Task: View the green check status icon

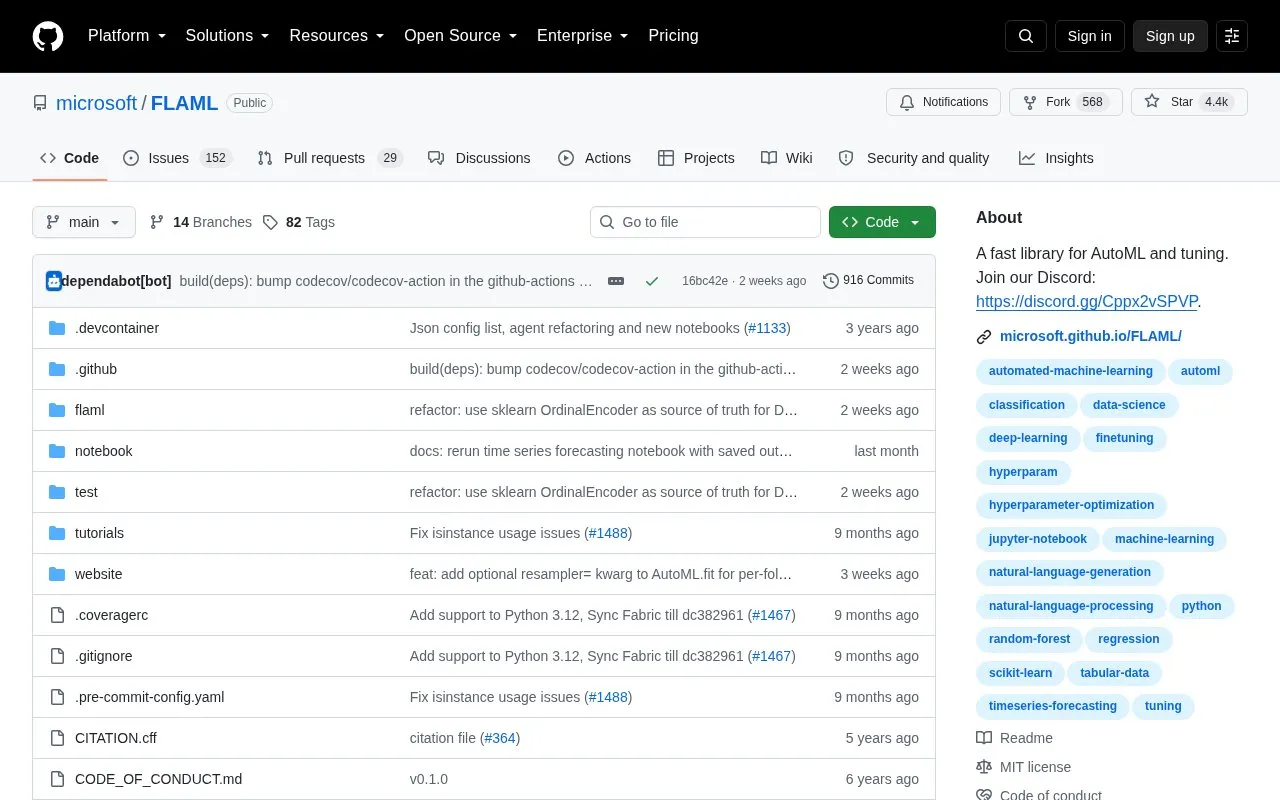Action: point(652,281)
